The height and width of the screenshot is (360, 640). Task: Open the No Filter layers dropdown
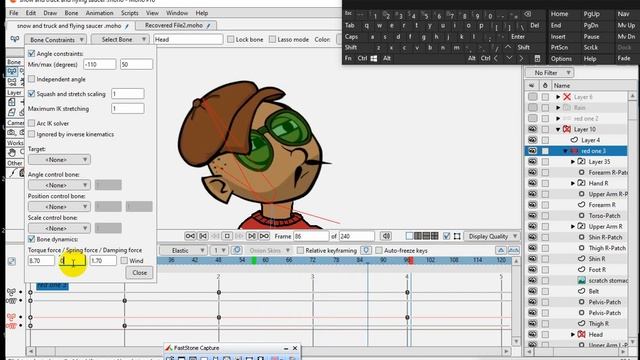(549, 73)
